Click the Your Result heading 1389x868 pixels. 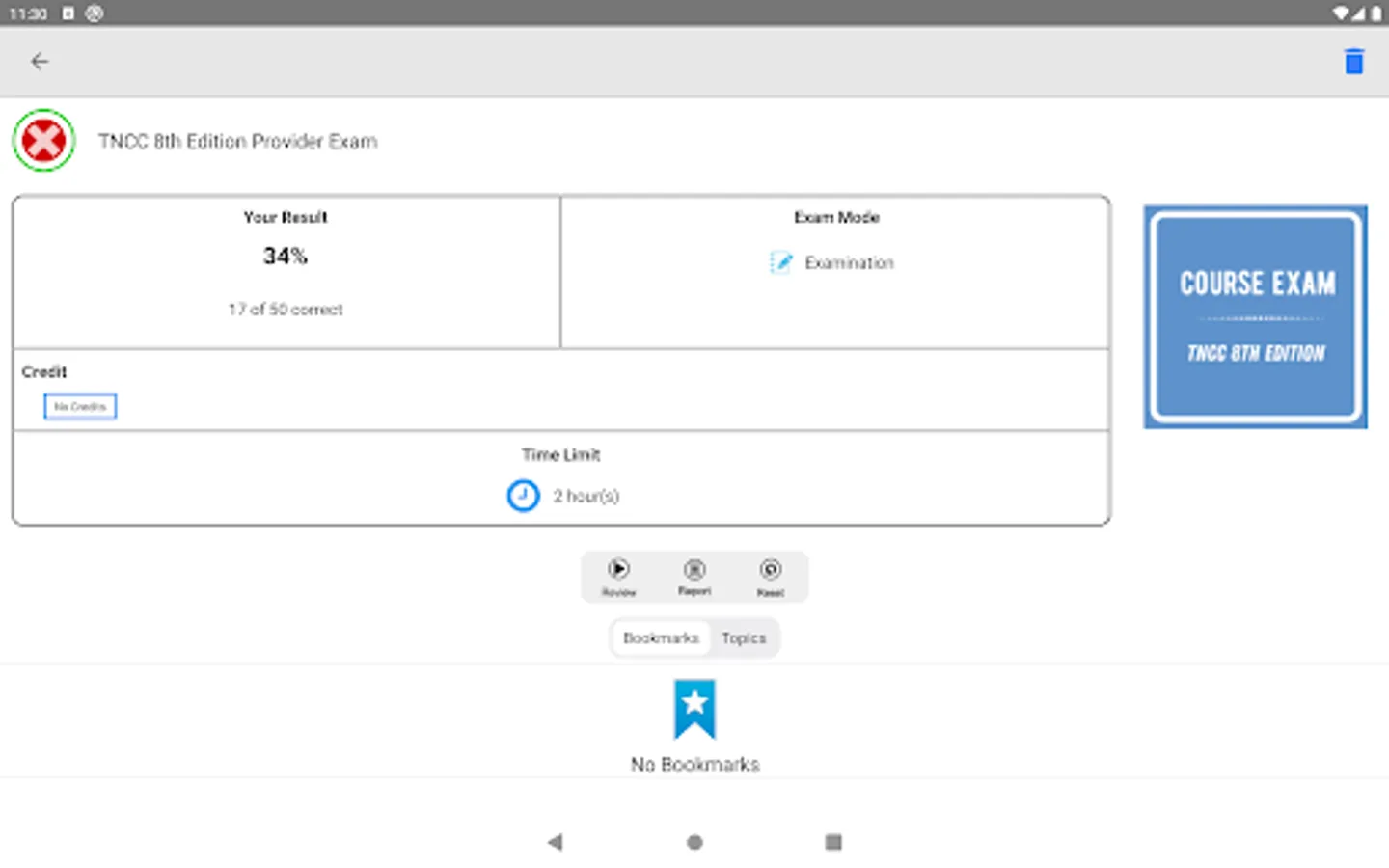tap(286, 217)
